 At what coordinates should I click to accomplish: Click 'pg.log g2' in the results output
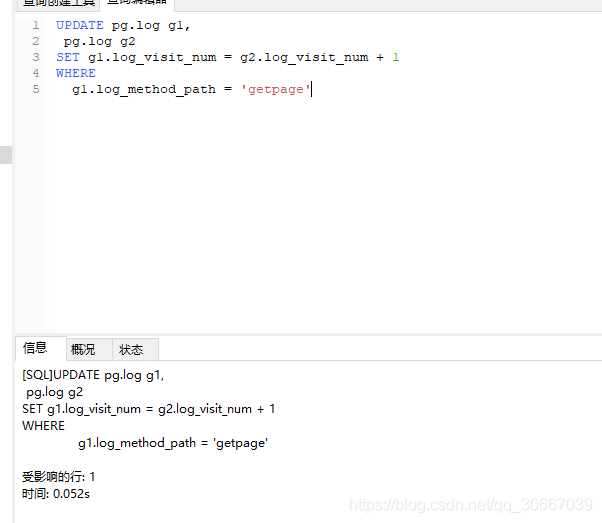point(55,392)
